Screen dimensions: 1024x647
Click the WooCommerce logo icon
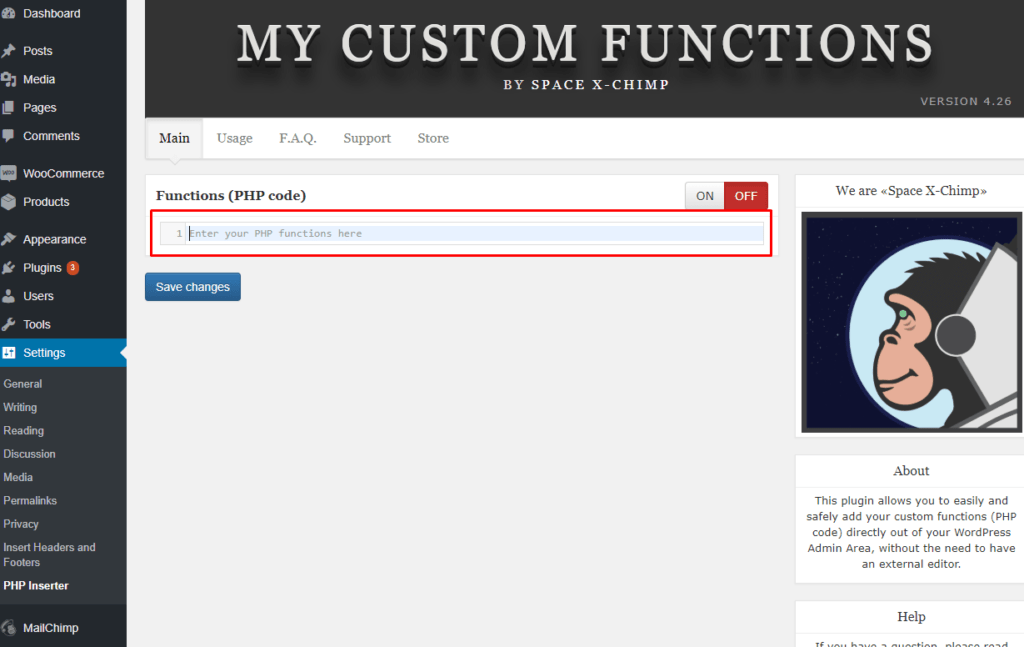[9, 173]
